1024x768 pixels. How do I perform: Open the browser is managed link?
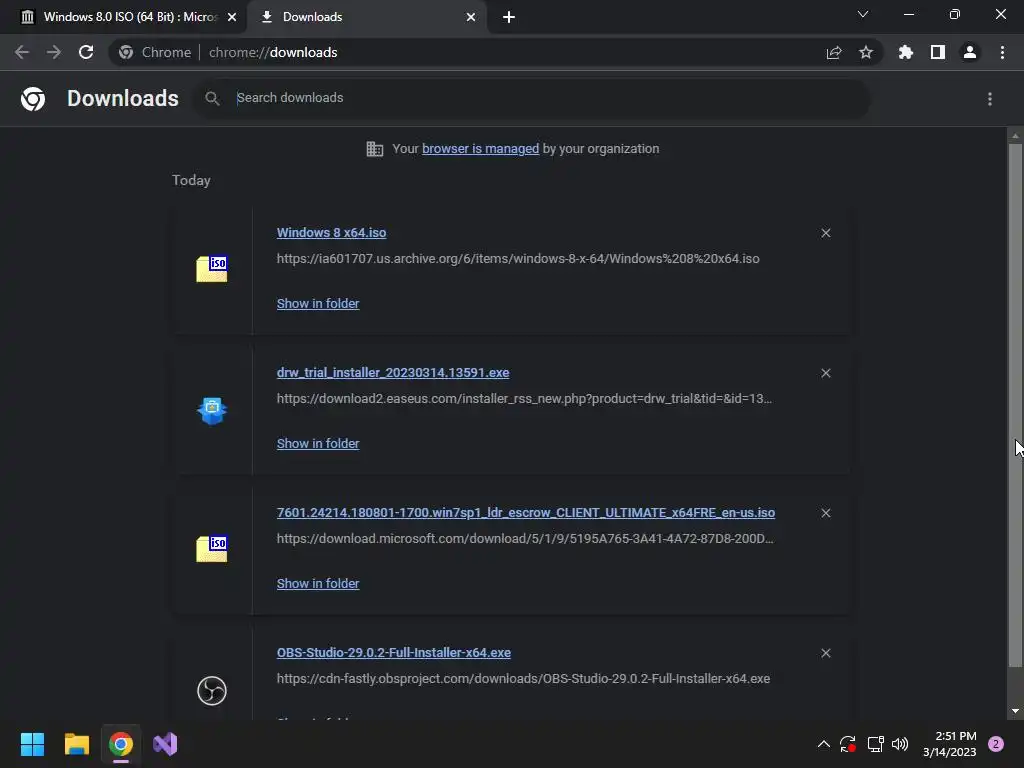[481, 149]
